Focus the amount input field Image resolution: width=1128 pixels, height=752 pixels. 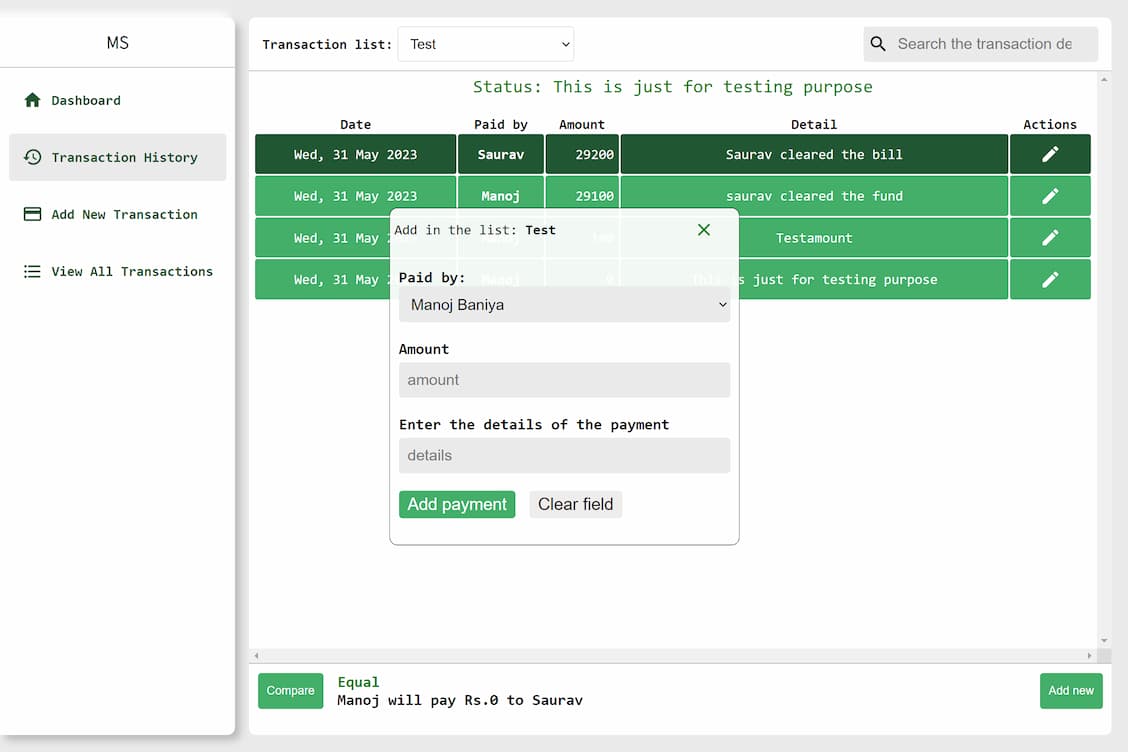(564, 380)
